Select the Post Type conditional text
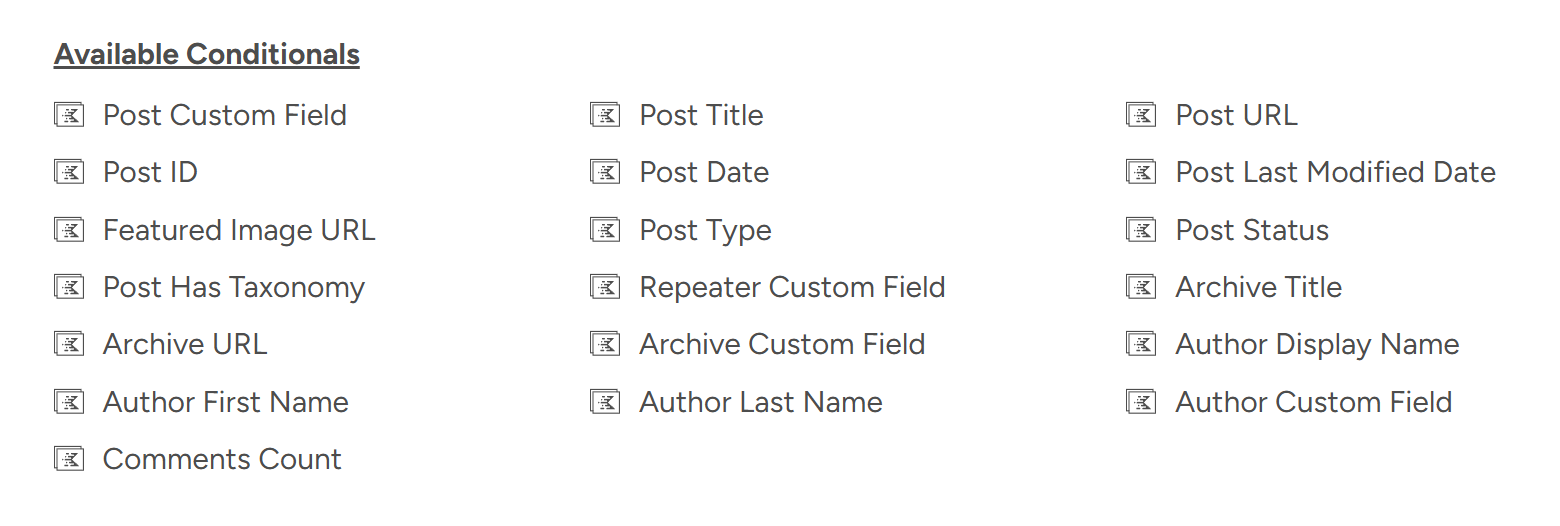The height and width of the screenshot is (526, 1560). (705, 230)
